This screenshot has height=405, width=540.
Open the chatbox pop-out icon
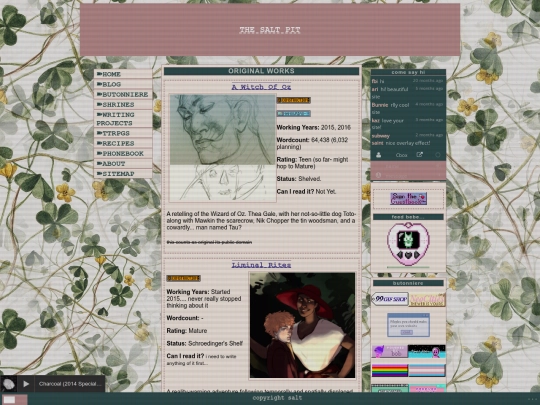coord(419,155)
